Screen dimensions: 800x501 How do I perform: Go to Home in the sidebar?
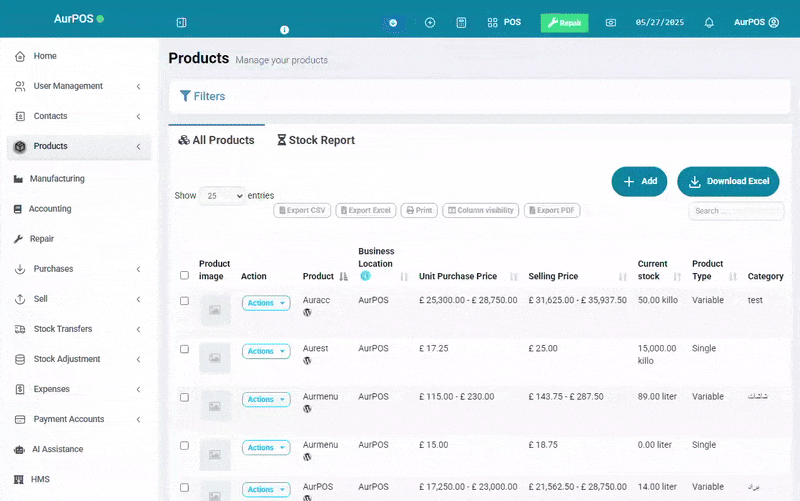tap(45, 56)
